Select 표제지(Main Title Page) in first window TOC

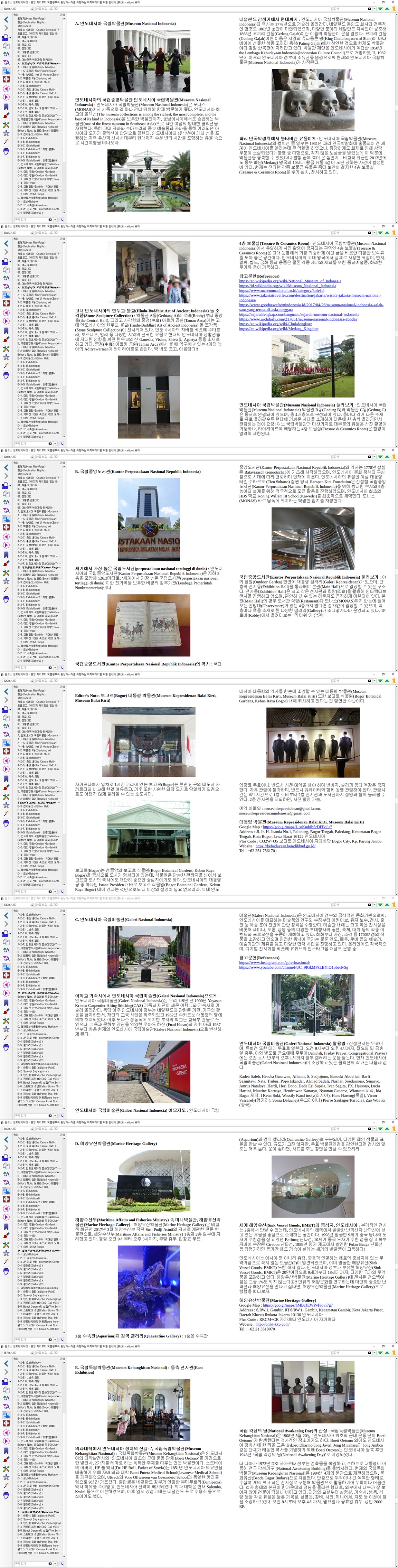click(32, 18)
